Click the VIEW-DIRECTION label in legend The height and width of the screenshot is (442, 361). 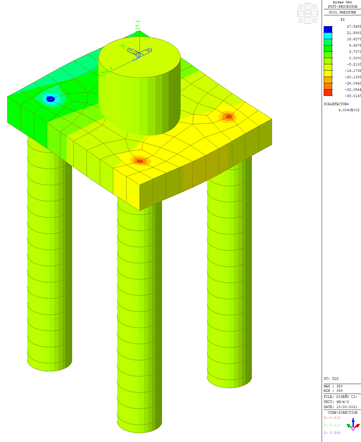coord(342,413)
